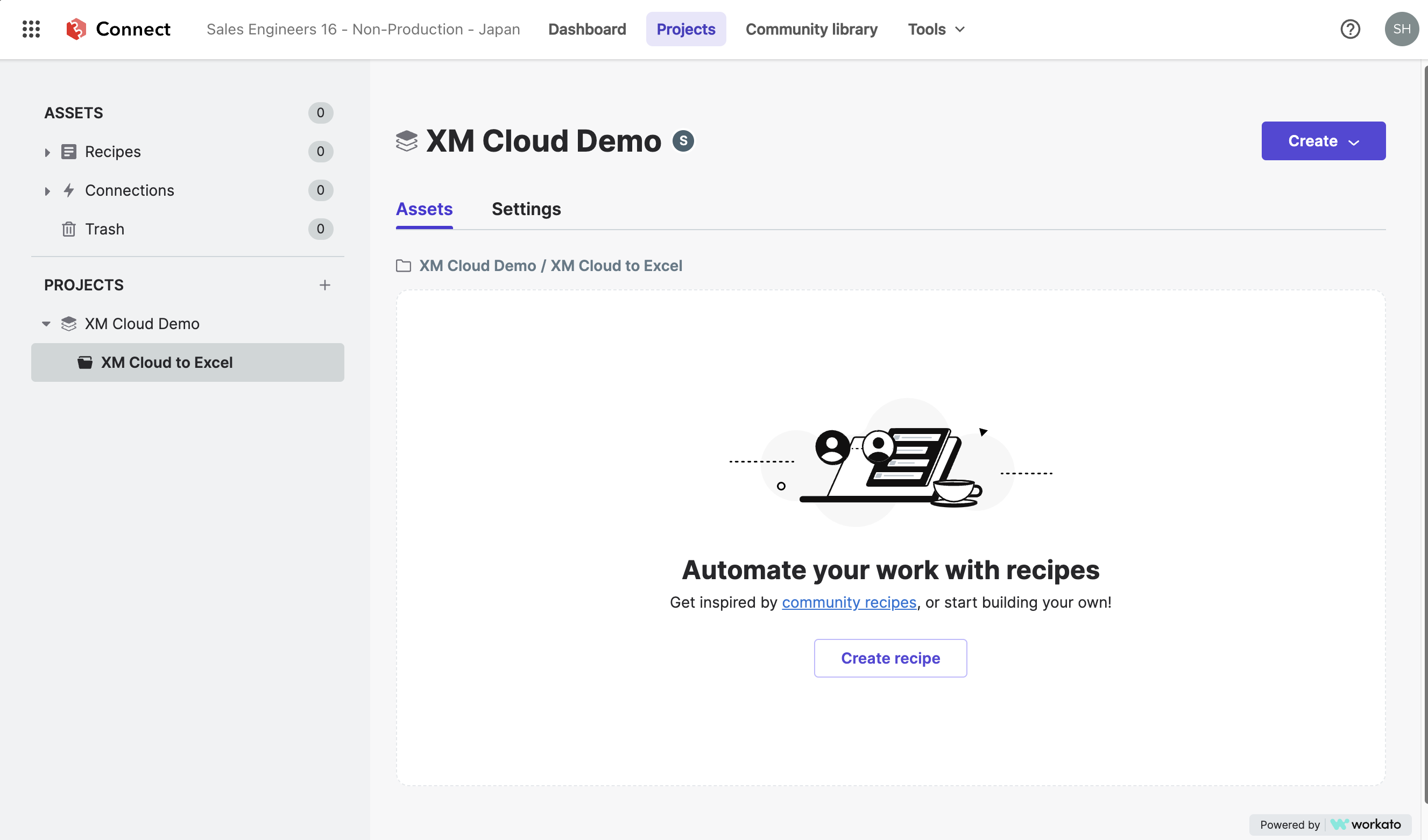This screenshot has height=840, width=1428.
Task: Select the XM Cloud Demo project row
Action: click(x=188, y=323)
